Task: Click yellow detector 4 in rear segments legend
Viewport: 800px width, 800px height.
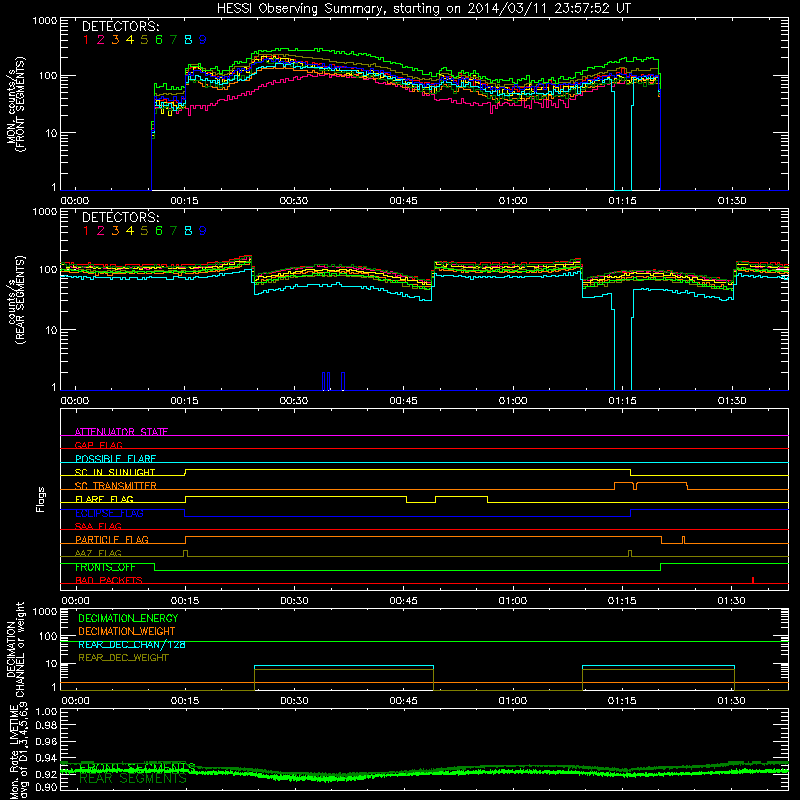Action: click(130, 231)
